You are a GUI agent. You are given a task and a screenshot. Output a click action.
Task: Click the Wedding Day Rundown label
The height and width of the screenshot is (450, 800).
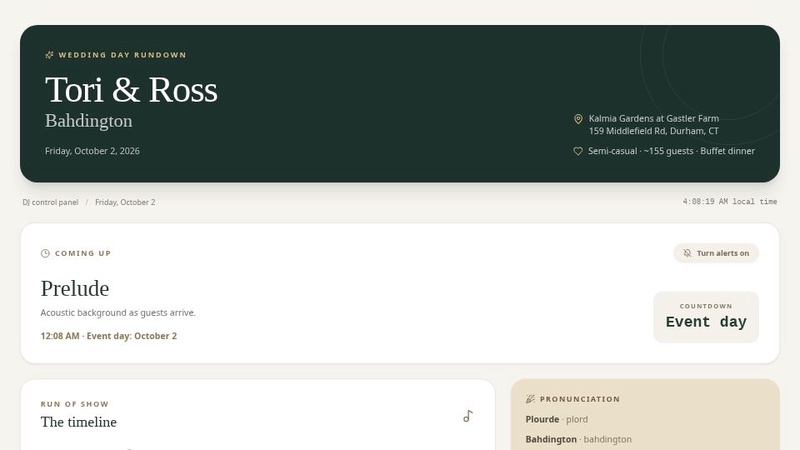pos(122,55)
